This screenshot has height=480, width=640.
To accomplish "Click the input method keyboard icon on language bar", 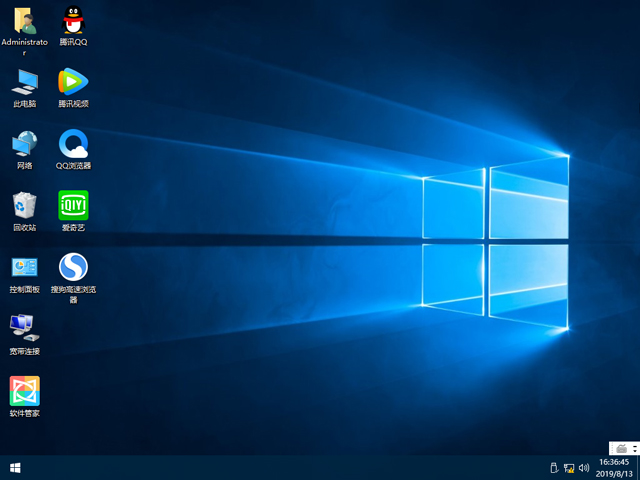I will click(622, 448).
